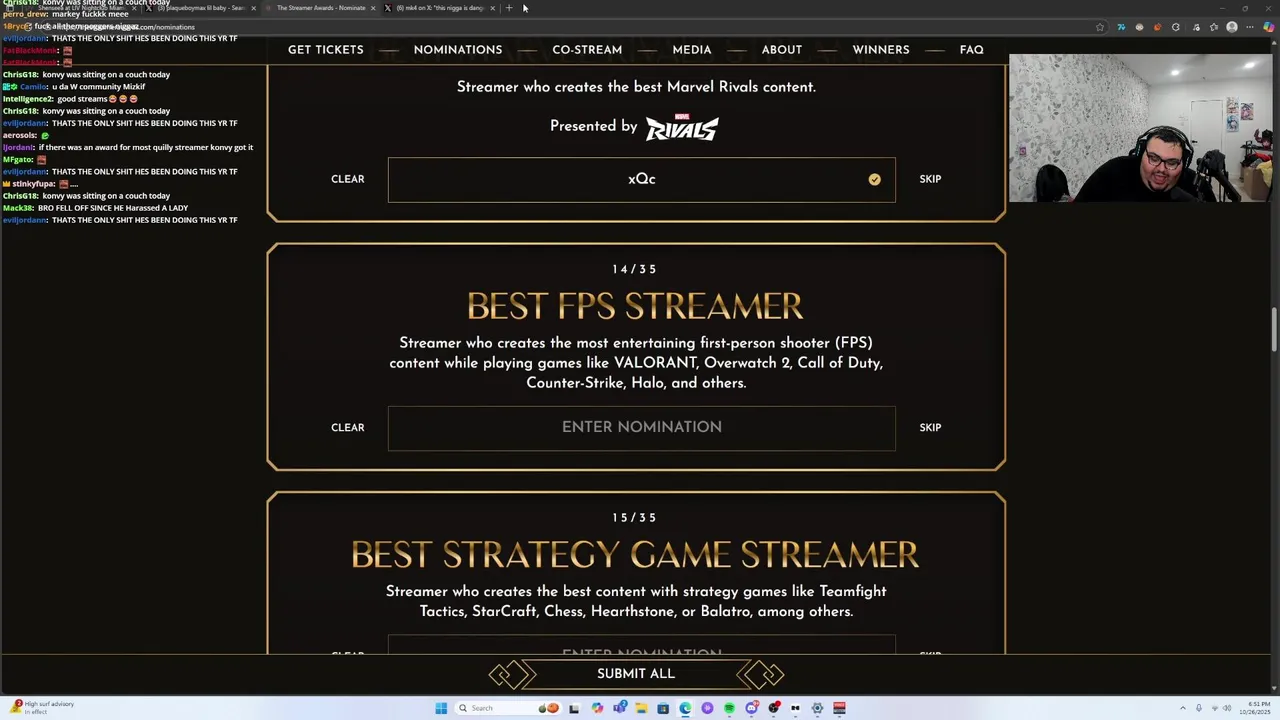Open a new browser tab
This screenshot has width=1280, height=720.
click(x=509, y=8)
